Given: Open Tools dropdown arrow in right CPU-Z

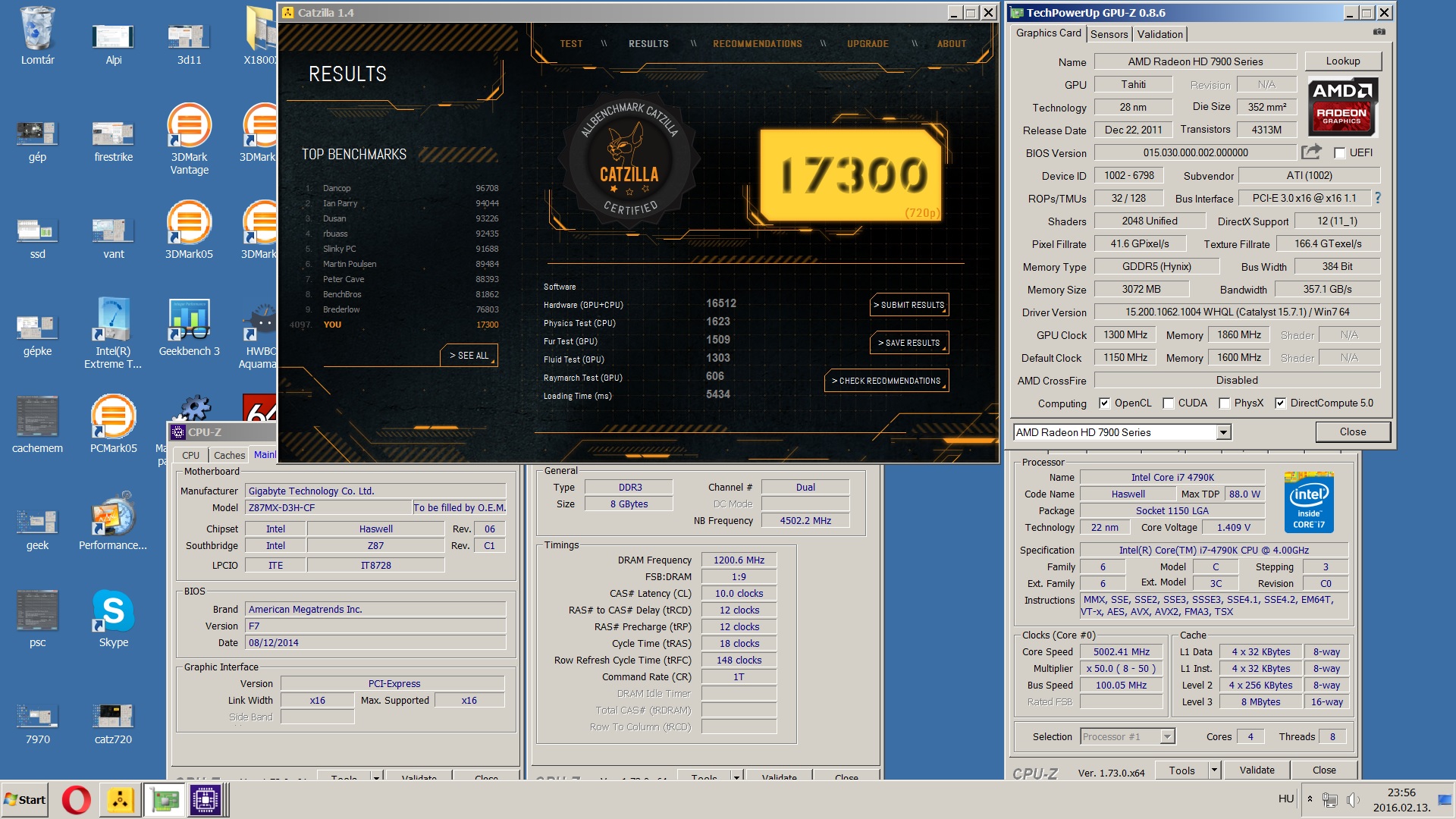Looking at the screenshot, I should coord(1213,770).
